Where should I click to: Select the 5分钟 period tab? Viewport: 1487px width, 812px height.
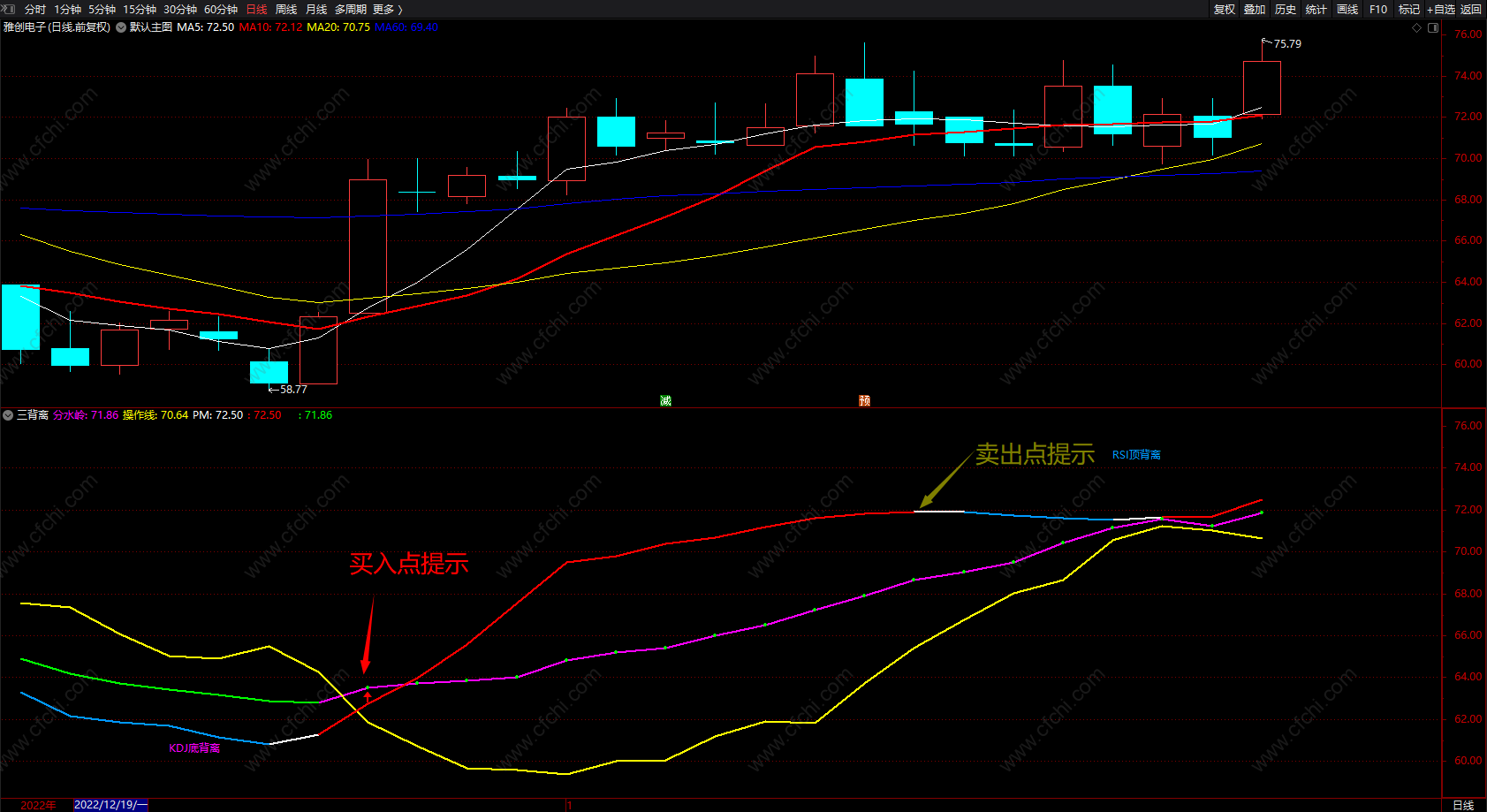coord(102,9)
